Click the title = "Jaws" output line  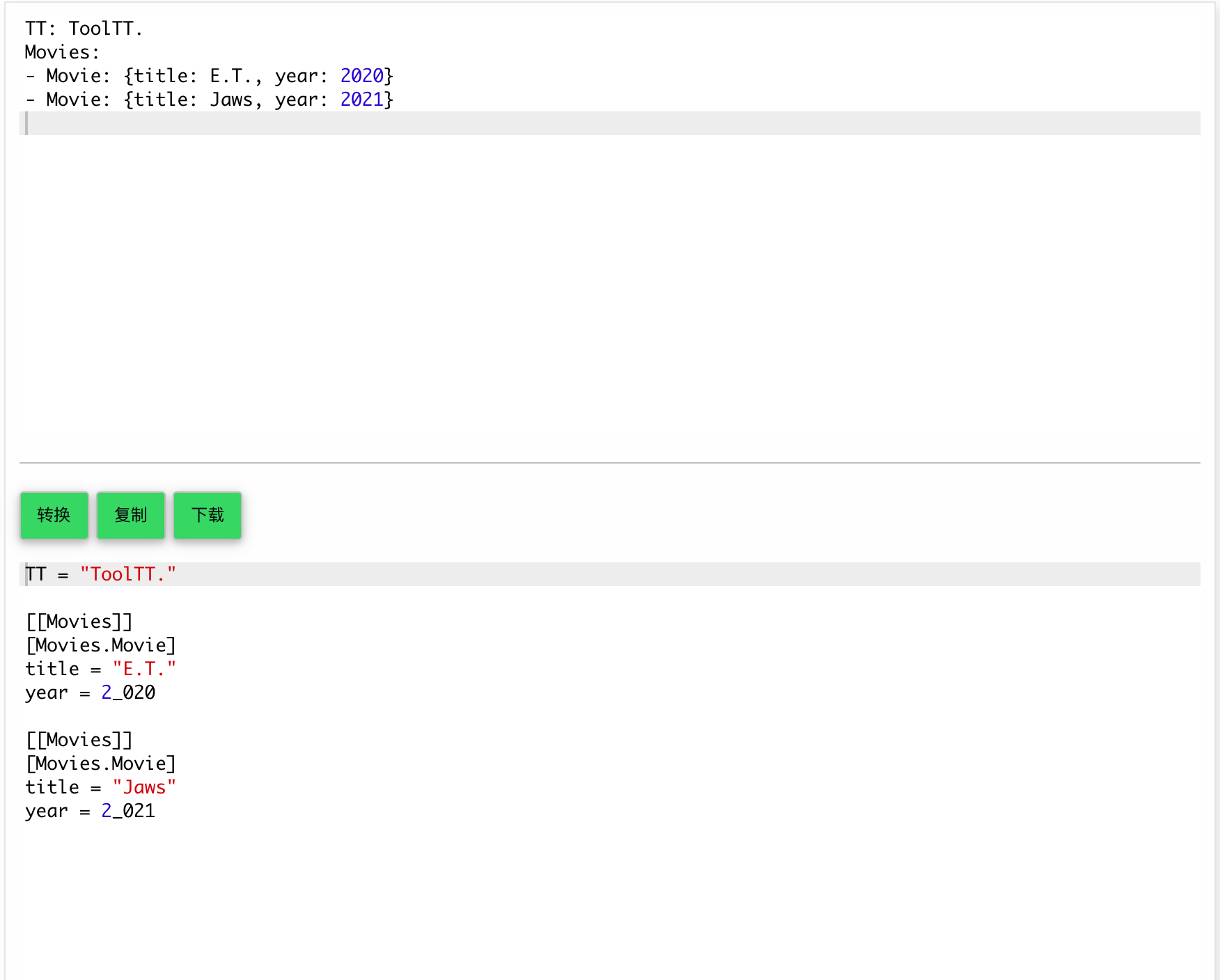101,787
